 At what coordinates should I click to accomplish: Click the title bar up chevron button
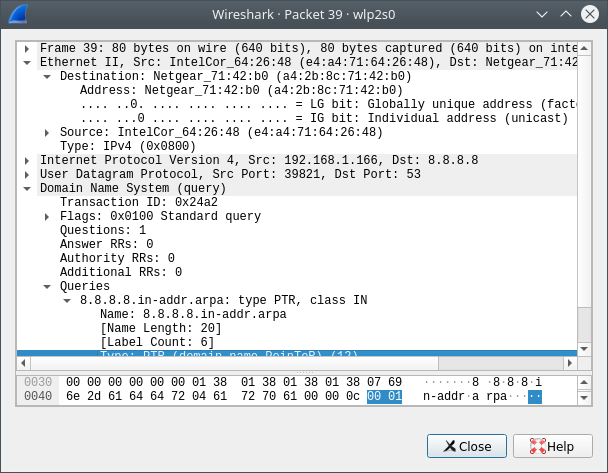pyautogui.click(x=566, y=14)
